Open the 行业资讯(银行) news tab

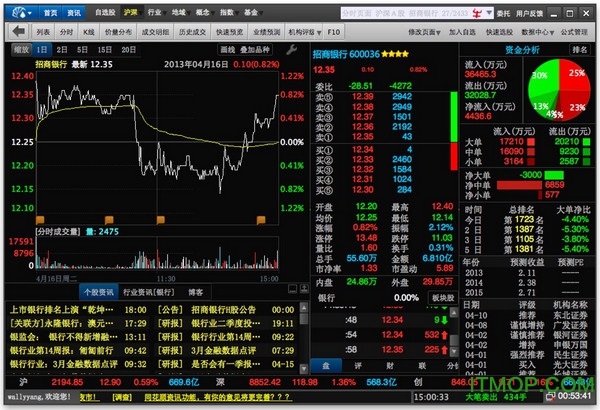pyautogui.click(x=152, y=292)
